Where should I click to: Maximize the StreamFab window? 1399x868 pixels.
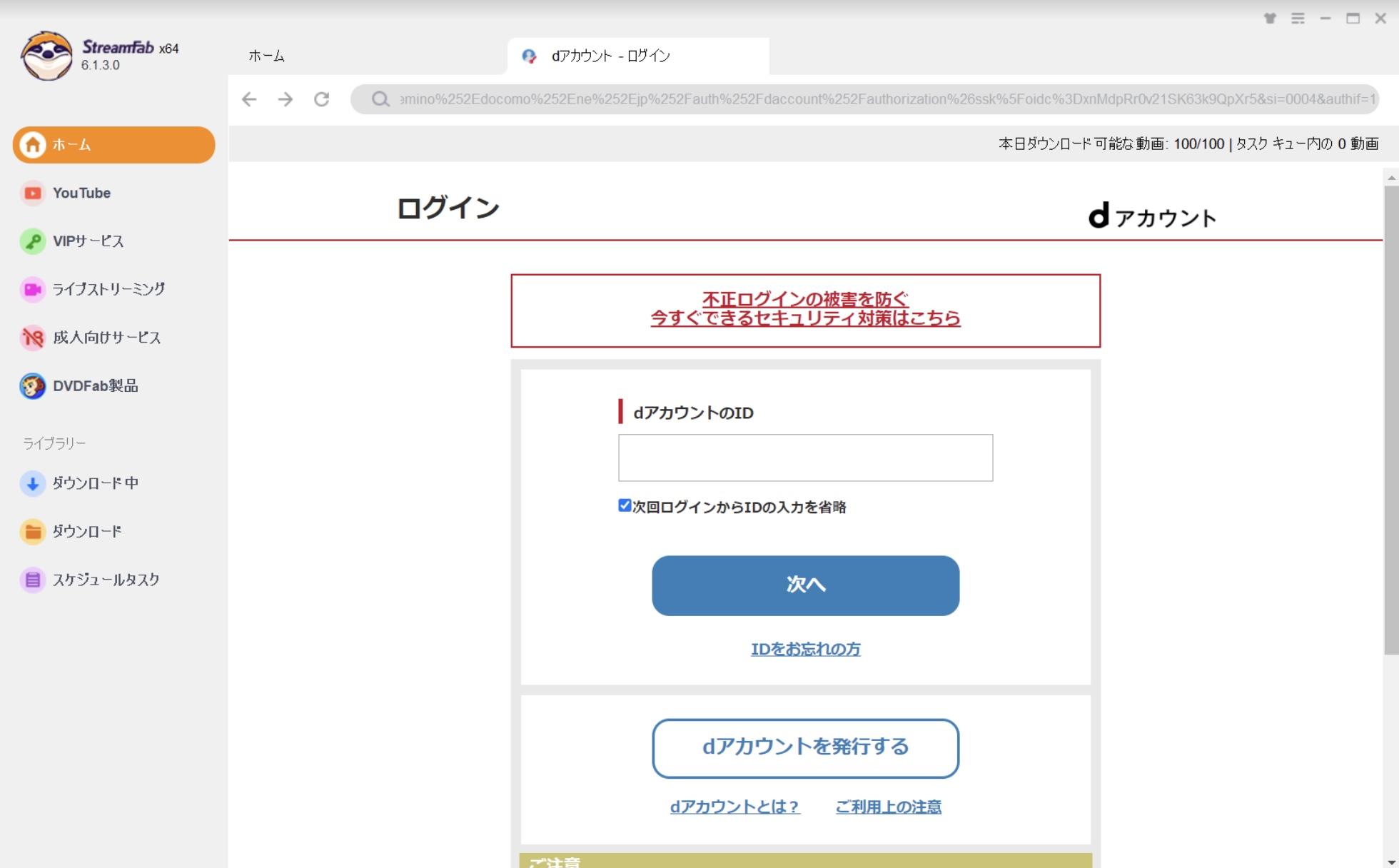(1353, 19)
